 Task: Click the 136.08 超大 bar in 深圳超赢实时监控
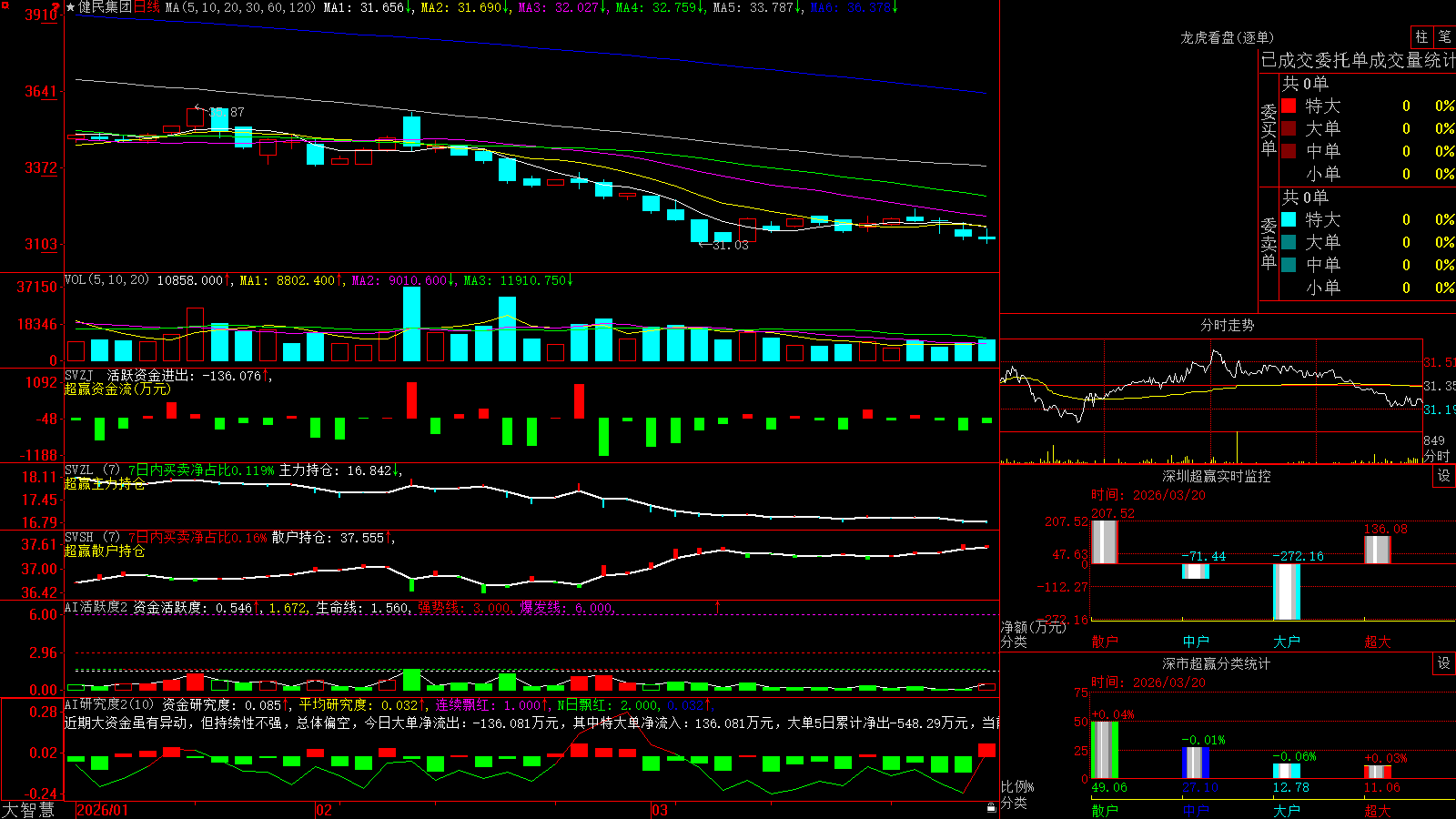(1378, 550)
